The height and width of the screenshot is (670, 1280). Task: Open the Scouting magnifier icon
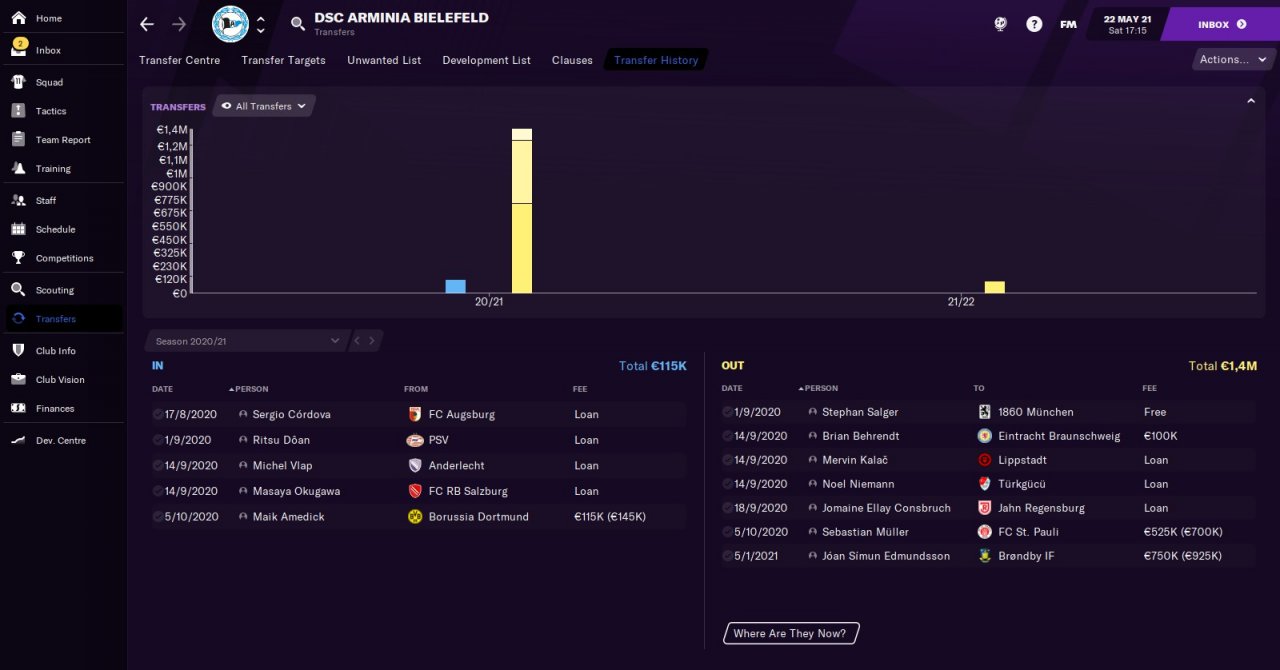point(18,290)
